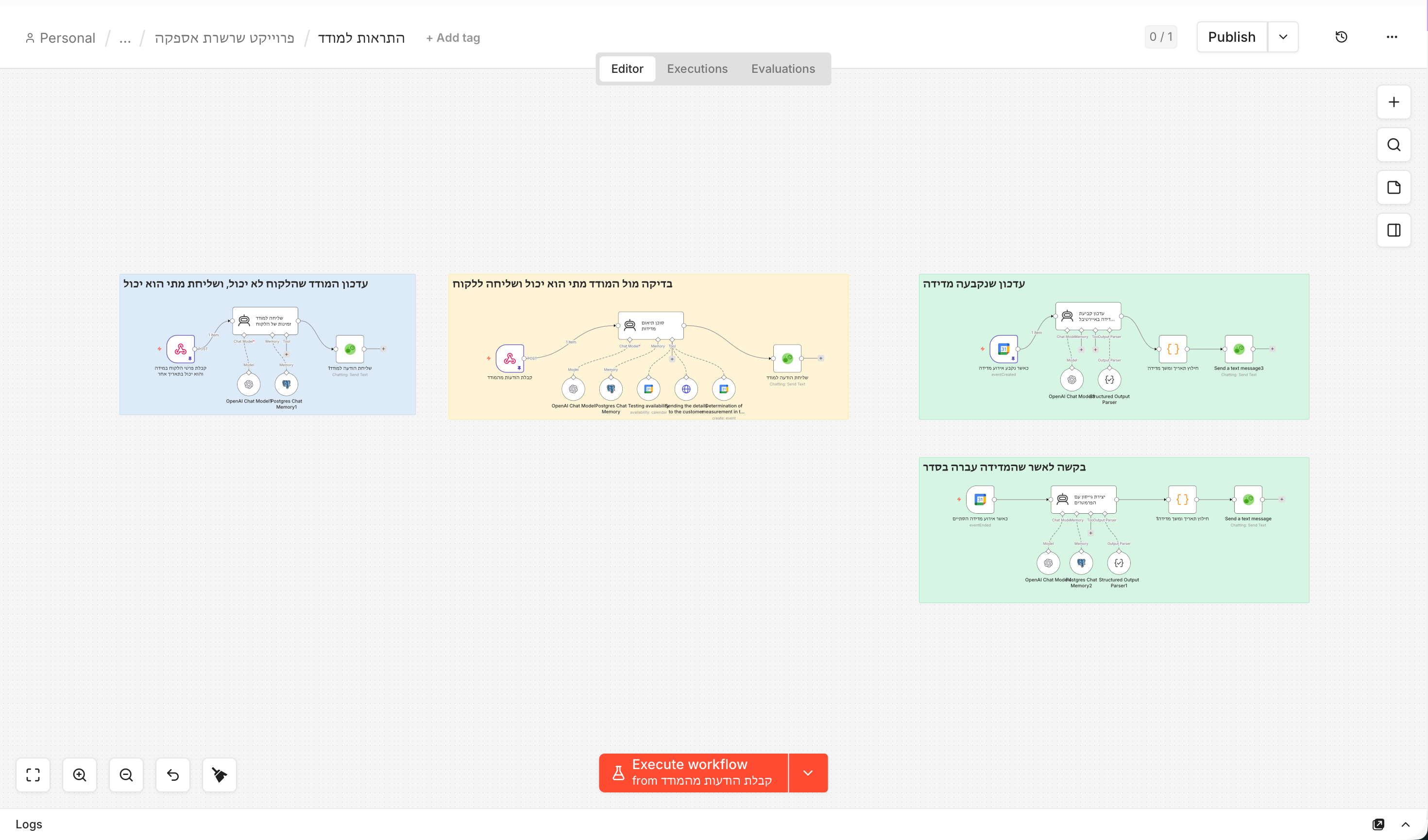Open the workflow history icon

click(x=1341, y=37)
